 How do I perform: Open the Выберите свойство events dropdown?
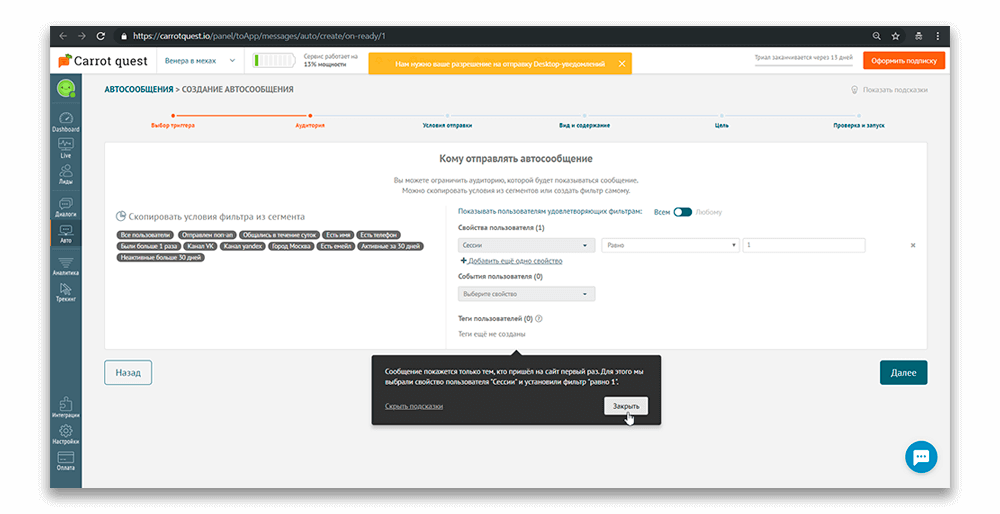coord(526,294)
